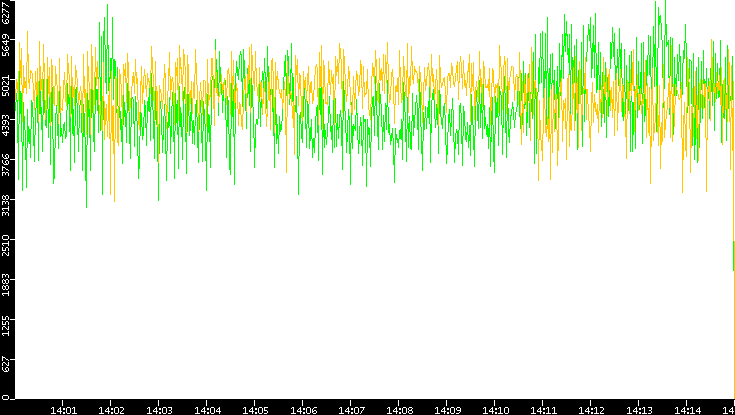Select the 14:05 time axis label
735x415 pixels.
[x=255, y=410]
